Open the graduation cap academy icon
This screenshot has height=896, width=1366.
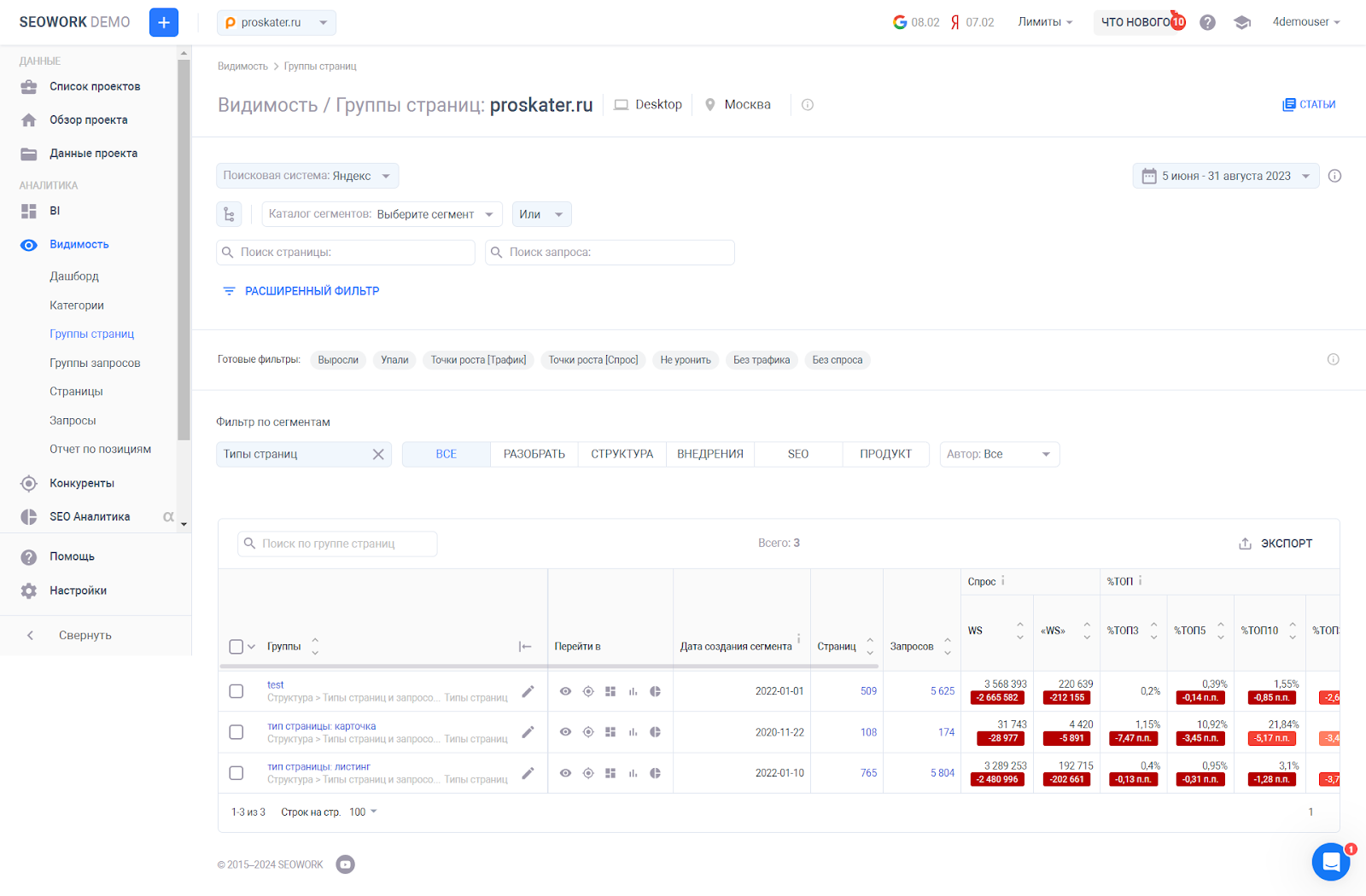(x=1242, y=22)
